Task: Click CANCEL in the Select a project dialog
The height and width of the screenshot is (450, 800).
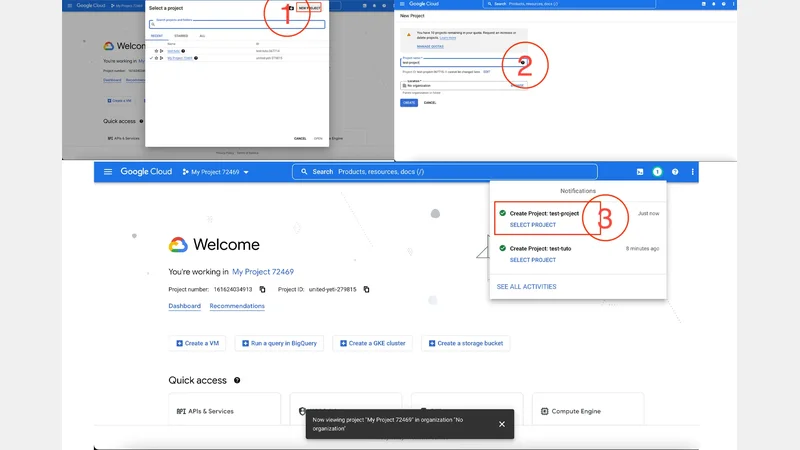Action: [300, 139]
